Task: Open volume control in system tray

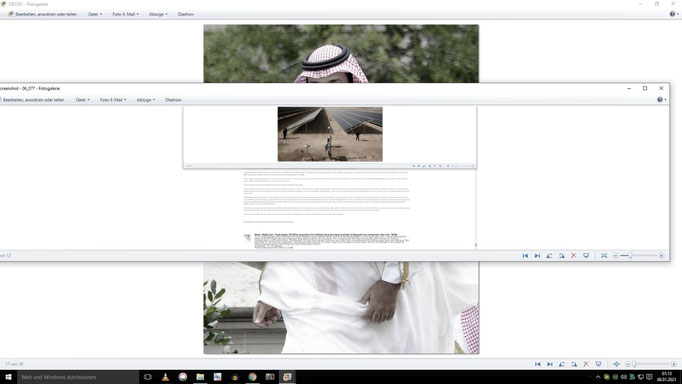Action: click(624, 377)
